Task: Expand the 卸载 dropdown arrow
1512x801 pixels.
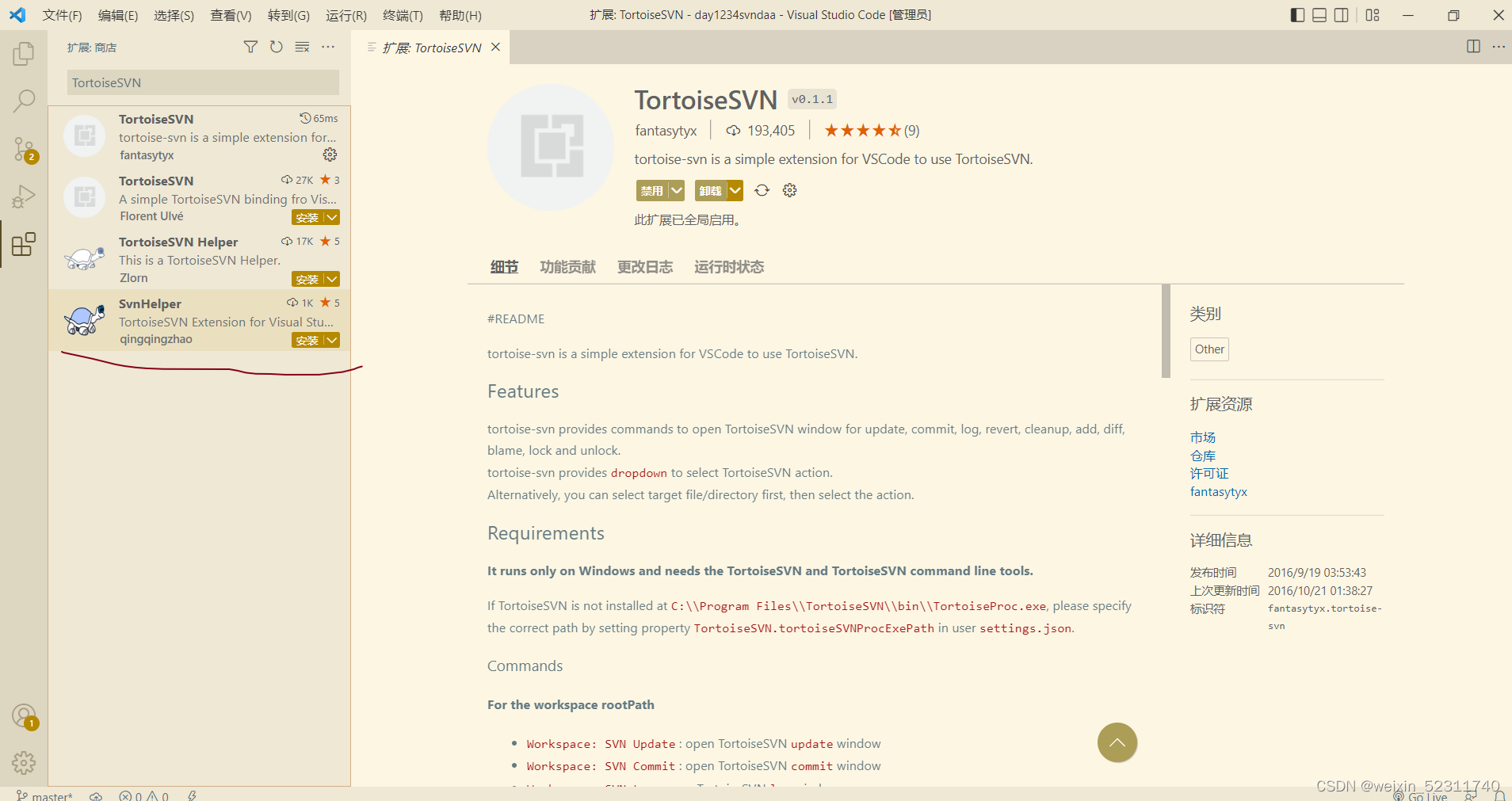Action: pyautogui.click(x=735, y=190)
